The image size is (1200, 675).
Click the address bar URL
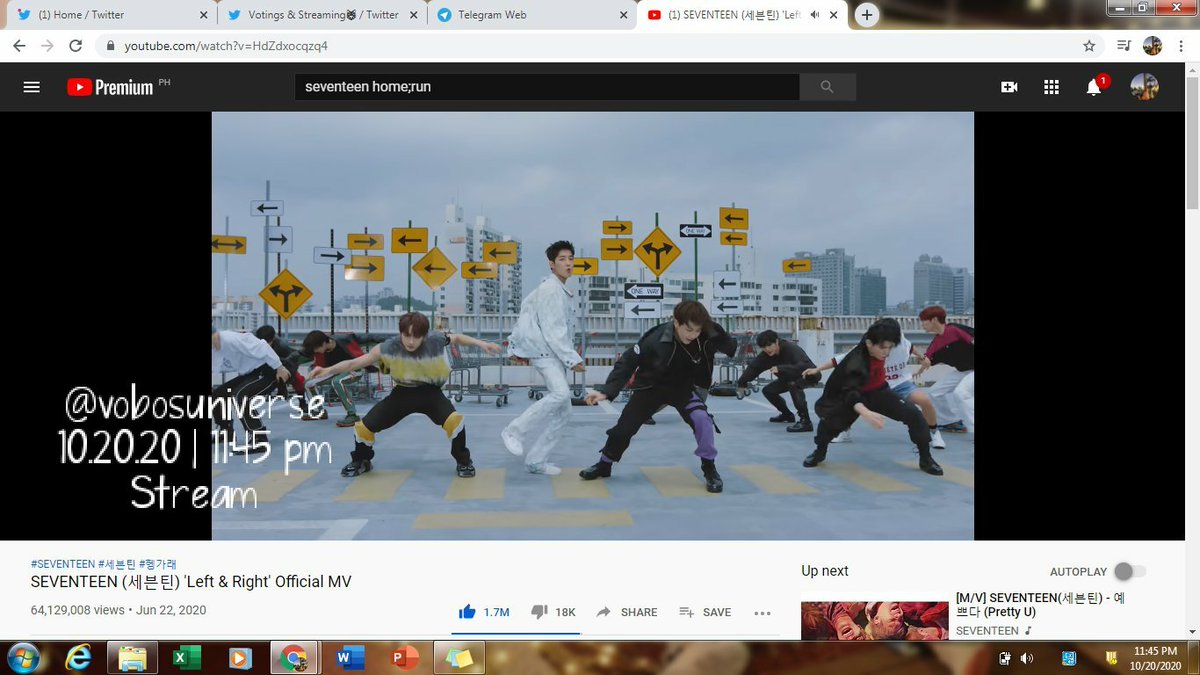[x=226, y=46]
